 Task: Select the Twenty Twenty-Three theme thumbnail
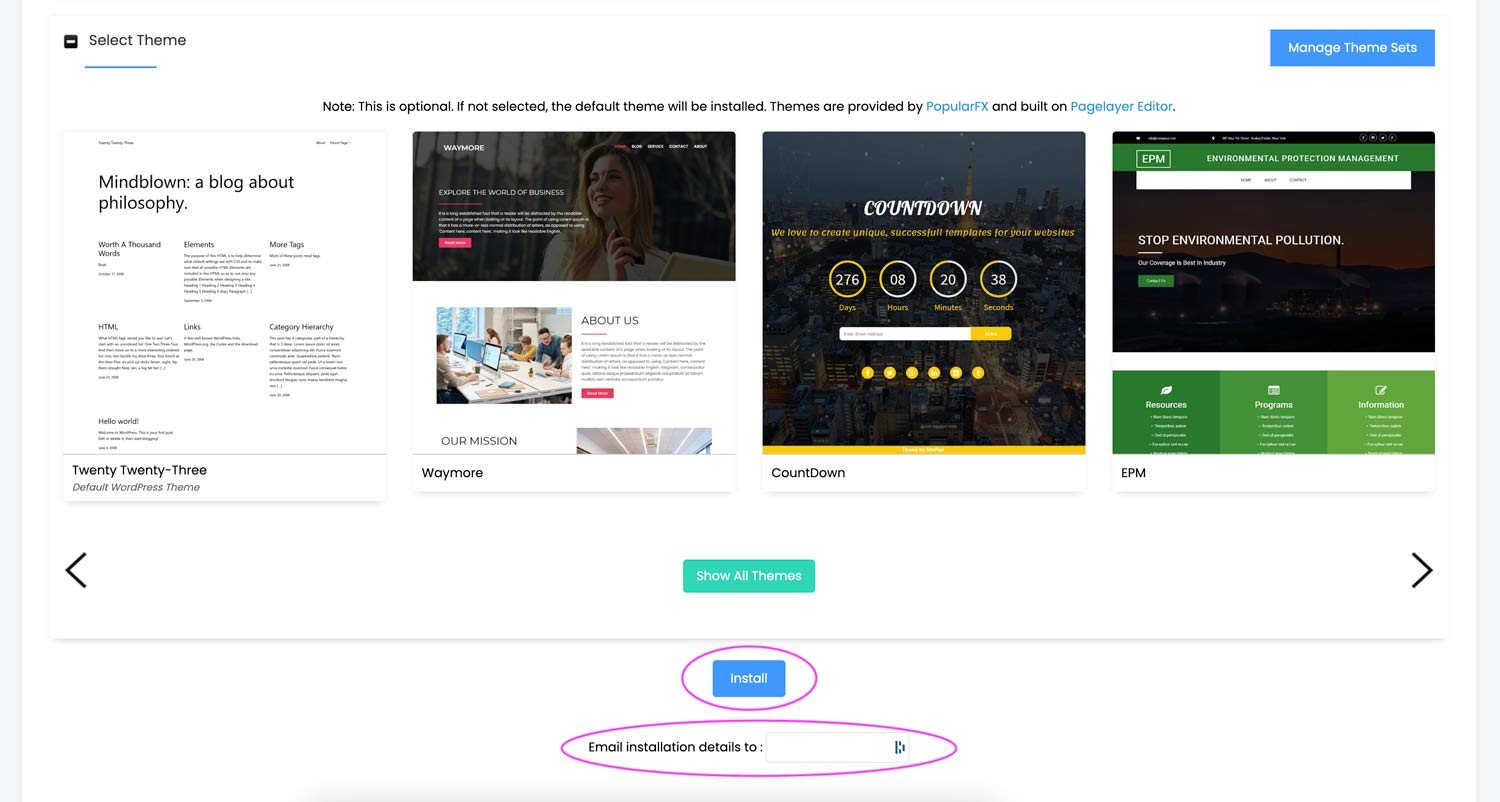224,293
